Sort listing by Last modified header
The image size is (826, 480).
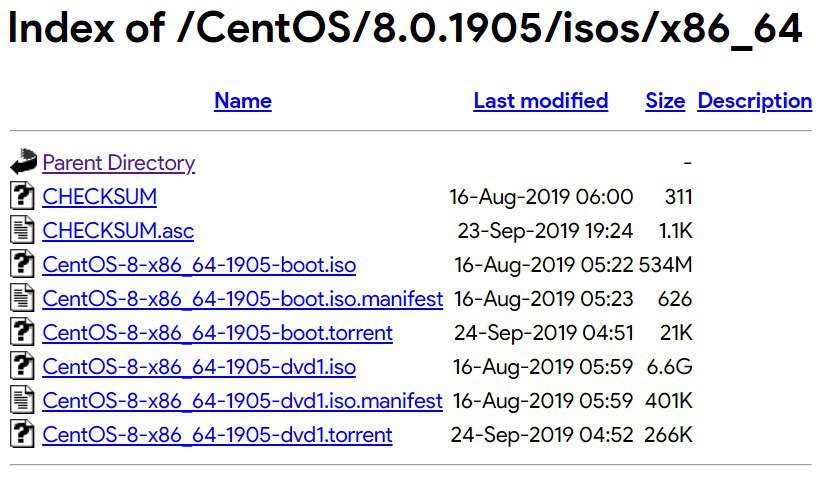[540, 101]
